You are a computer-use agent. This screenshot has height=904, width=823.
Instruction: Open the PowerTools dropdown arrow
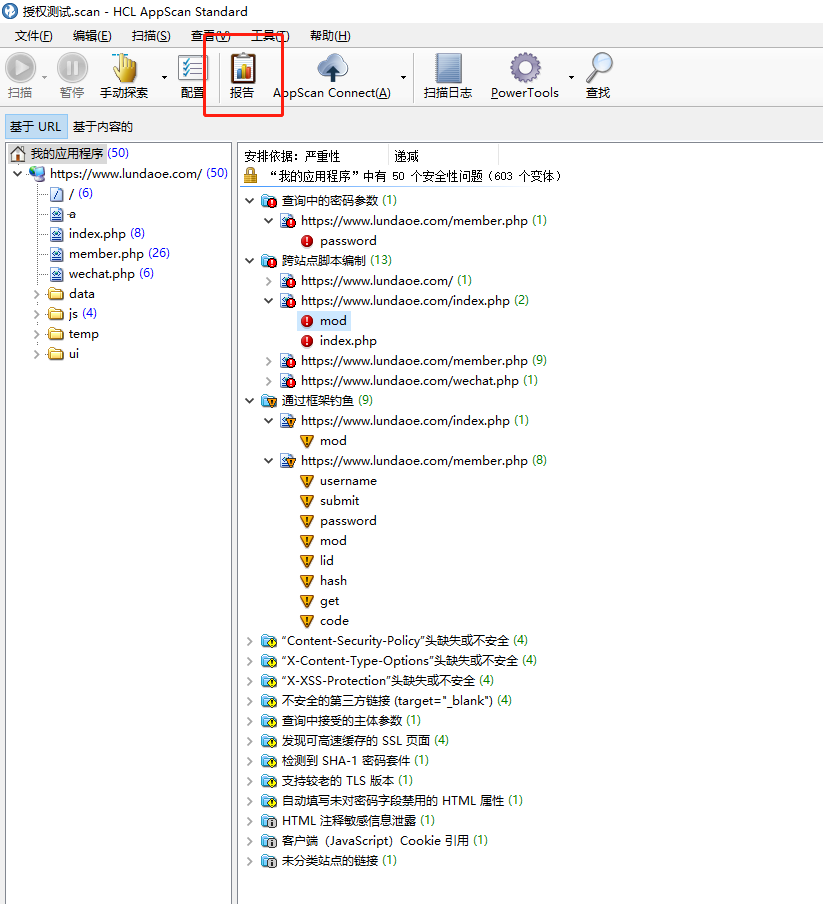(x=571, y=77)
